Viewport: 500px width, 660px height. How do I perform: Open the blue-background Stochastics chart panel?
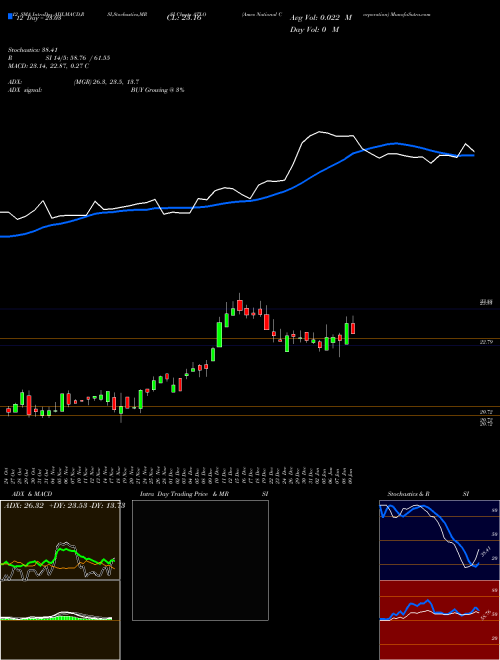[x=439, y=540]
